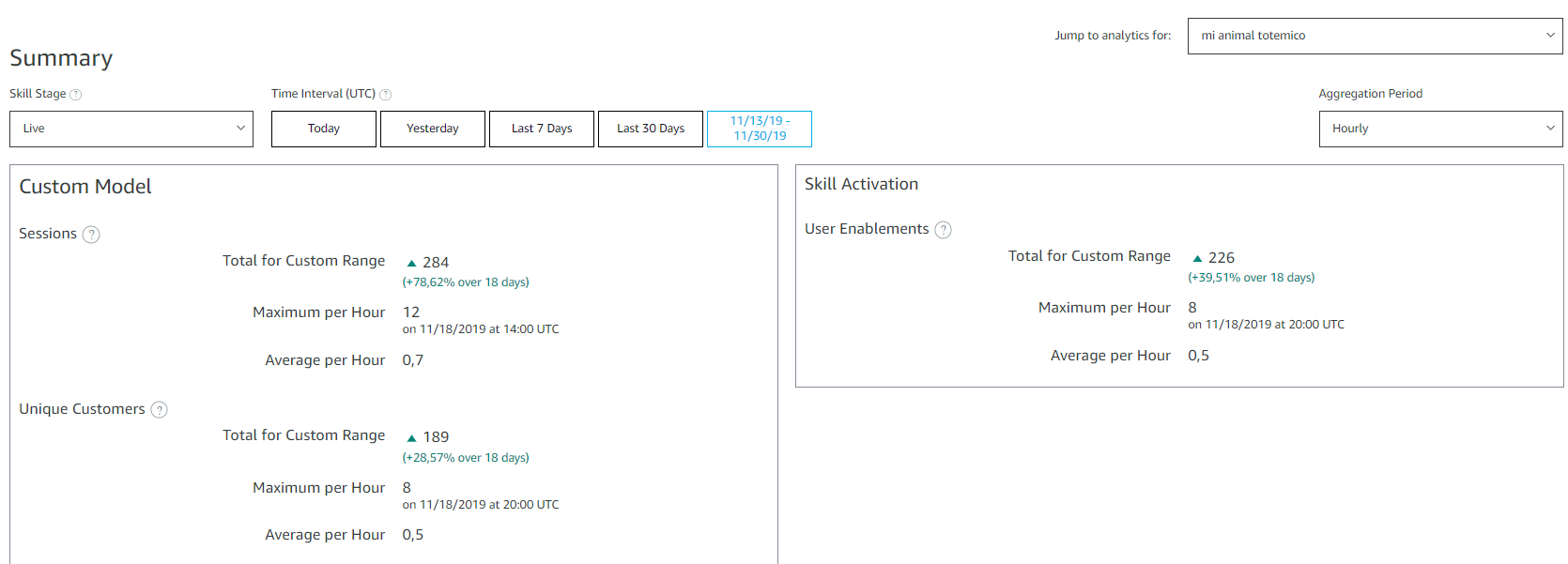The image size is (1568, 564).
Task: Click help icon beside Time Interval (UTC)
Action: (x=385, y=95)
